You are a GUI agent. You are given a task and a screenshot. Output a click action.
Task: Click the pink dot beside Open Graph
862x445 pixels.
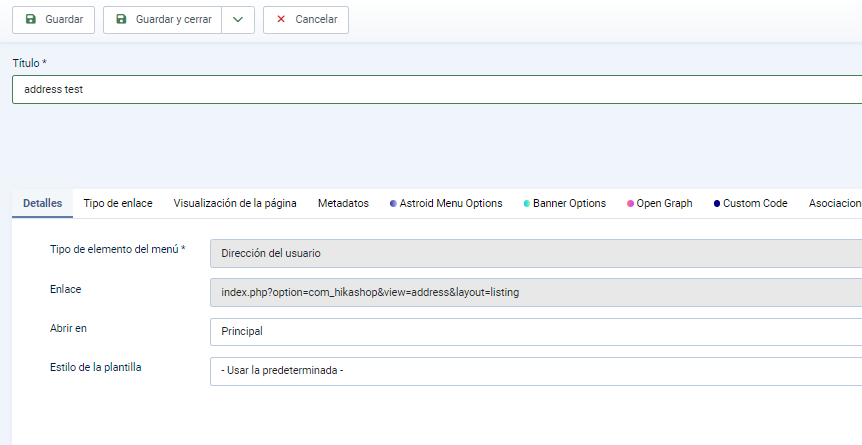click(630, 204)
